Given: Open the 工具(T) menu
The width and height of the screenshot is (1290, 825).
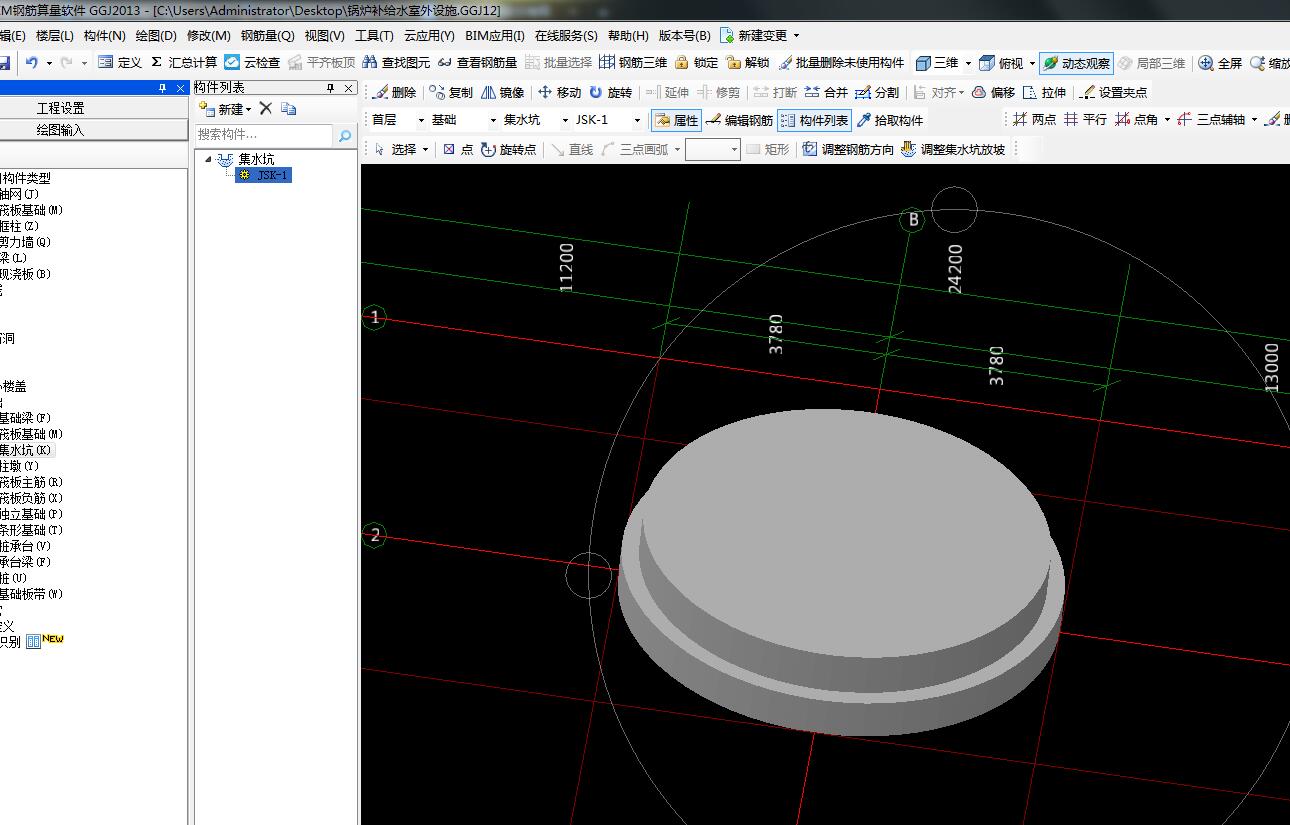Looking at the screenshot, I should pos(374,35).
